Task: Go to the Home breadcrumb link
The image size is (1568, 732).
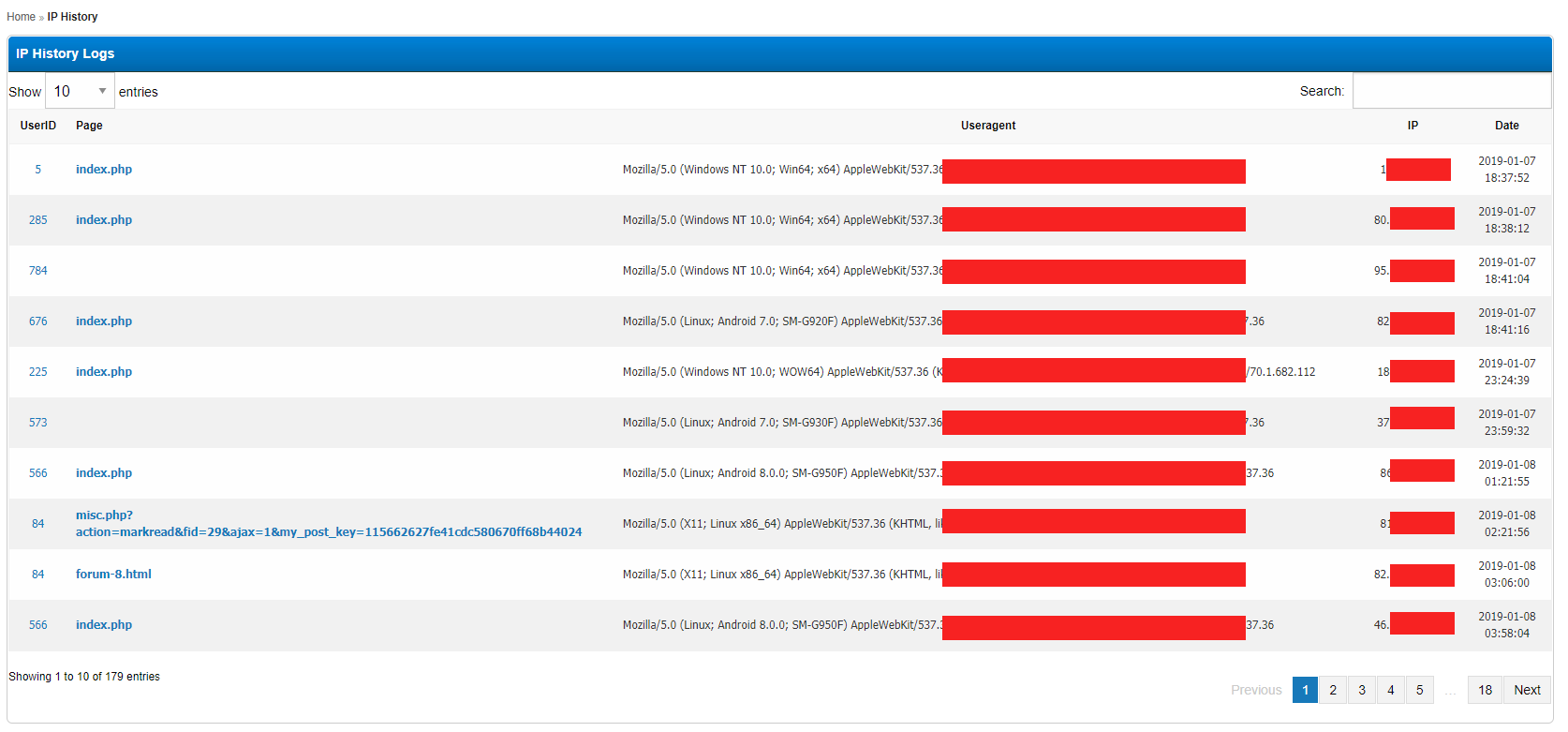Action: coord(21,17)
